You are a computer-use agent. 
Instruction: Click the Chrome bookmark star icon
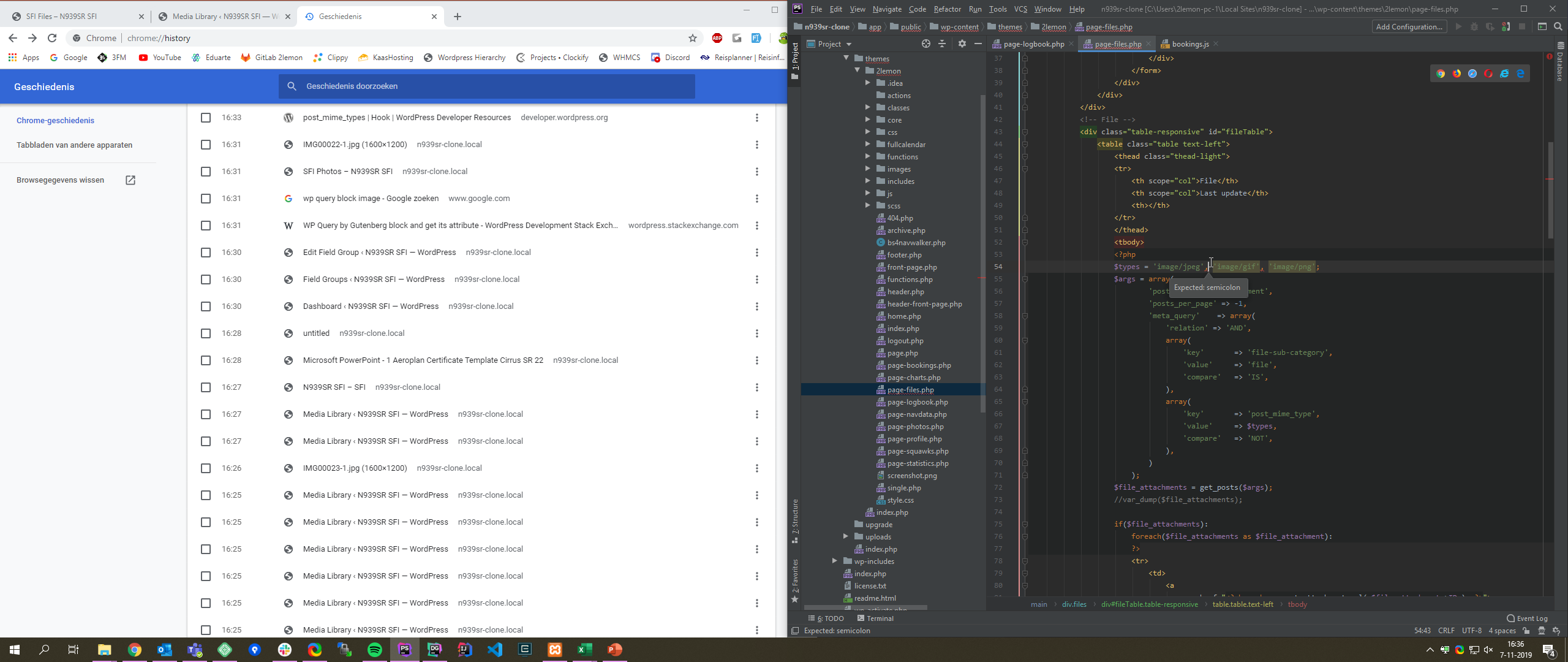click(693, 38)
